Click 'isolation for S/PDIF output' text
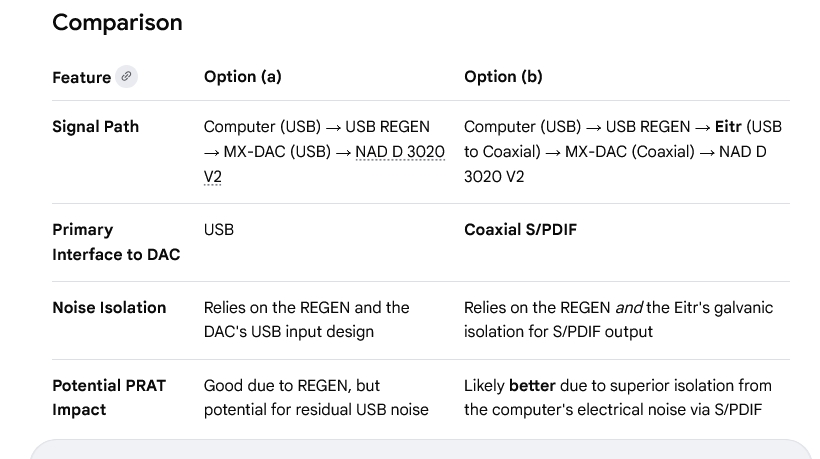The height and width of the screenshot is (459, 820). 558,332
